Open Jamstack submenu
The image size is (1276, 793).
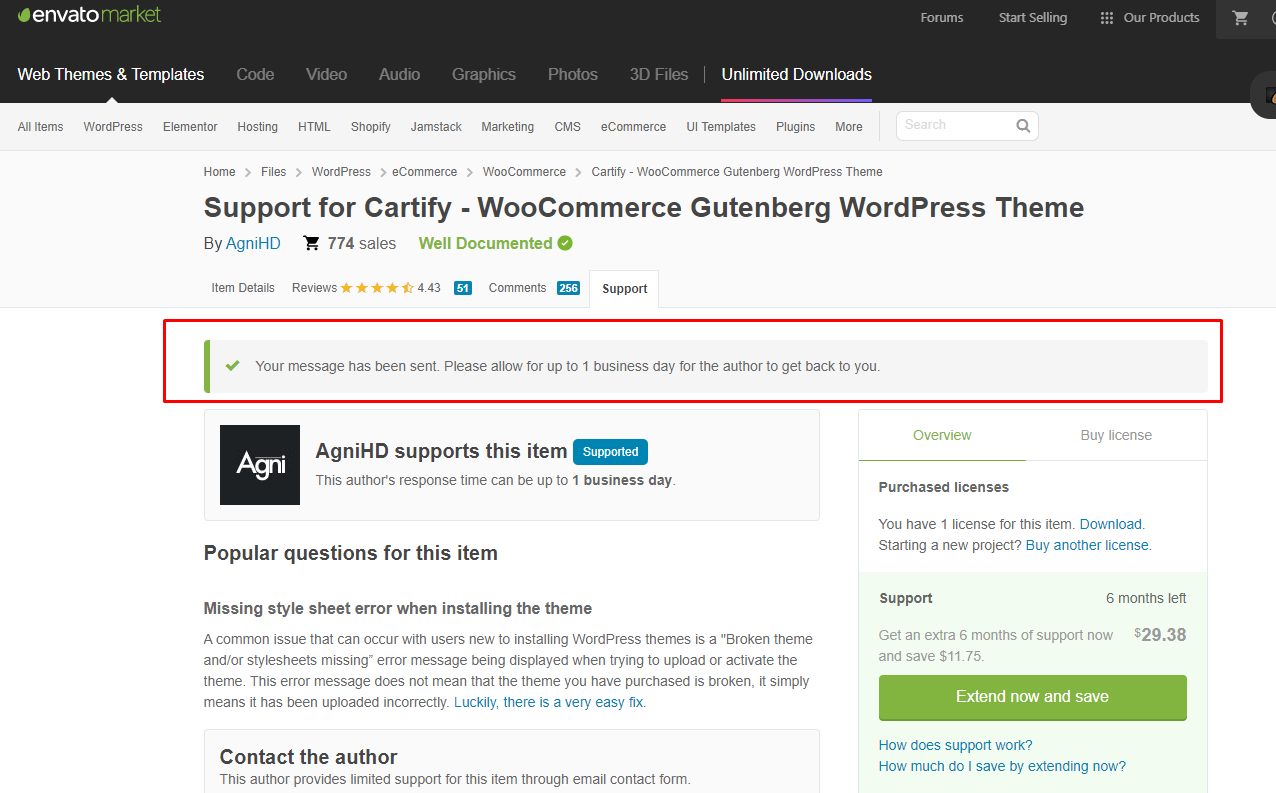click(x=436, y=127)
